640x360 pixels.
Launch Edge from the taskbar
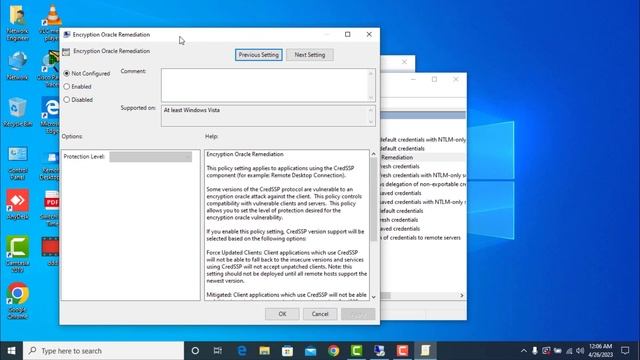242,351
